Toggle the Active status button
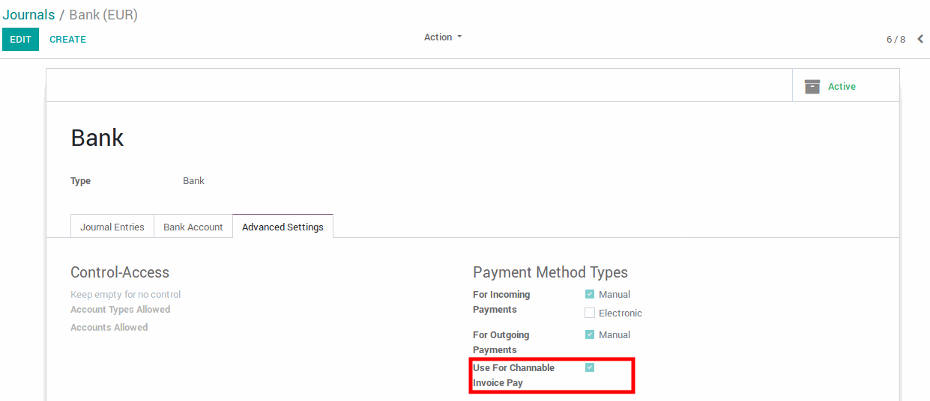Image resolution: width=930 pixels, height=401 pixels. point(846,85)
